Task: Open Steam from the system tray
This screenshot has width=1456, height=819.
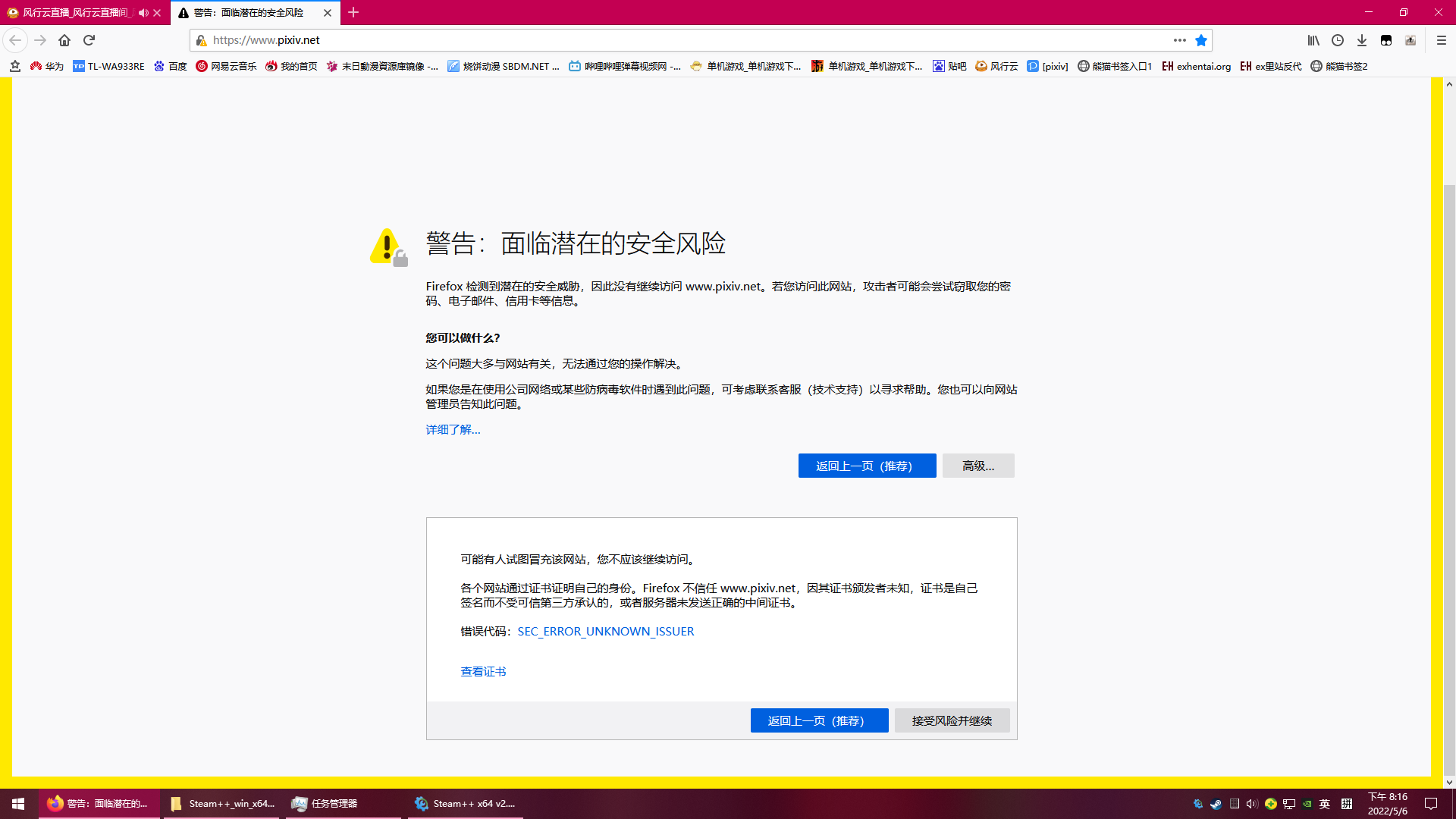Action: click(1216, 803)
